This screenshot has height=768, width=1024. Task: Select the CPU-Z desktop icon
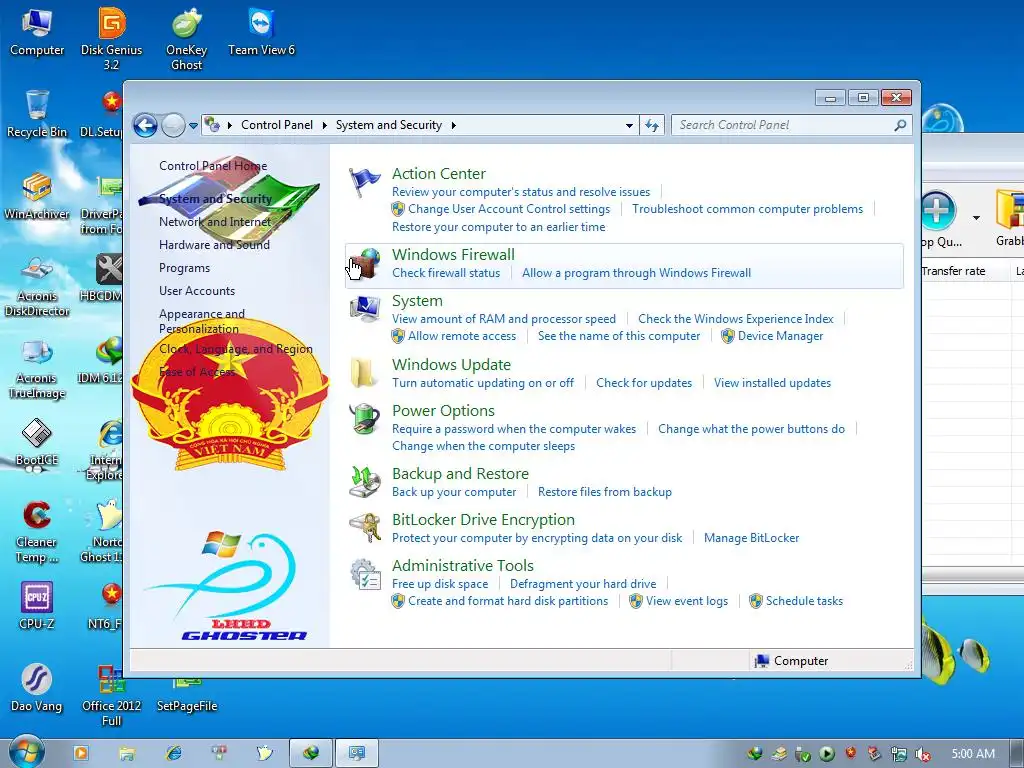click(x=37, y=606)
